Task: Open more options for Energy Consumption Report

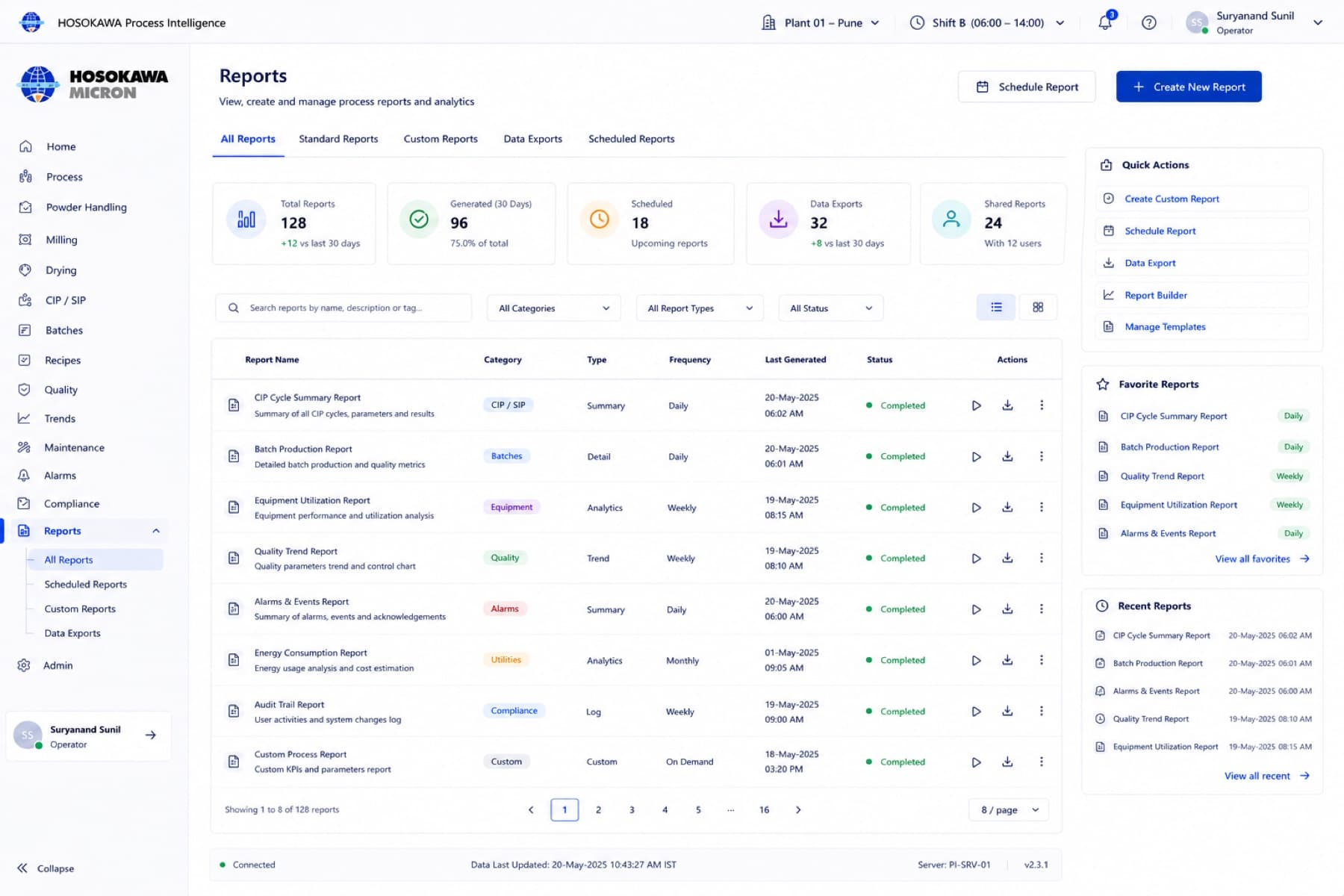Action: point(1042,660)
